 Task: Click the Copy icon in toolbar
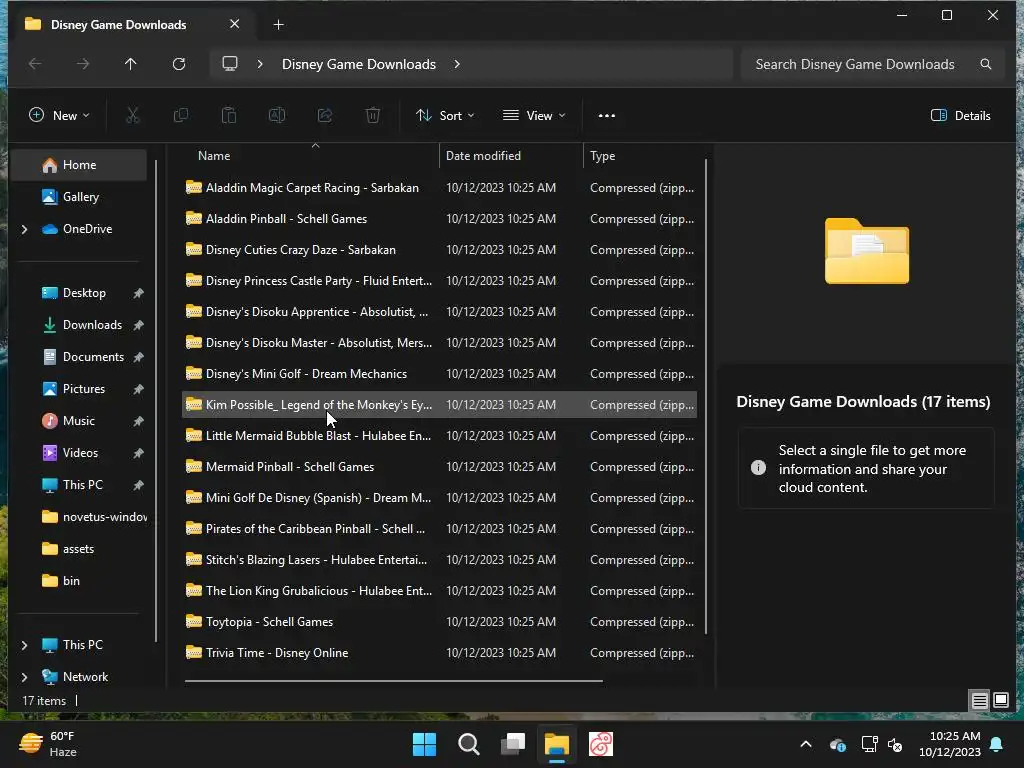[x=181, y=116]
